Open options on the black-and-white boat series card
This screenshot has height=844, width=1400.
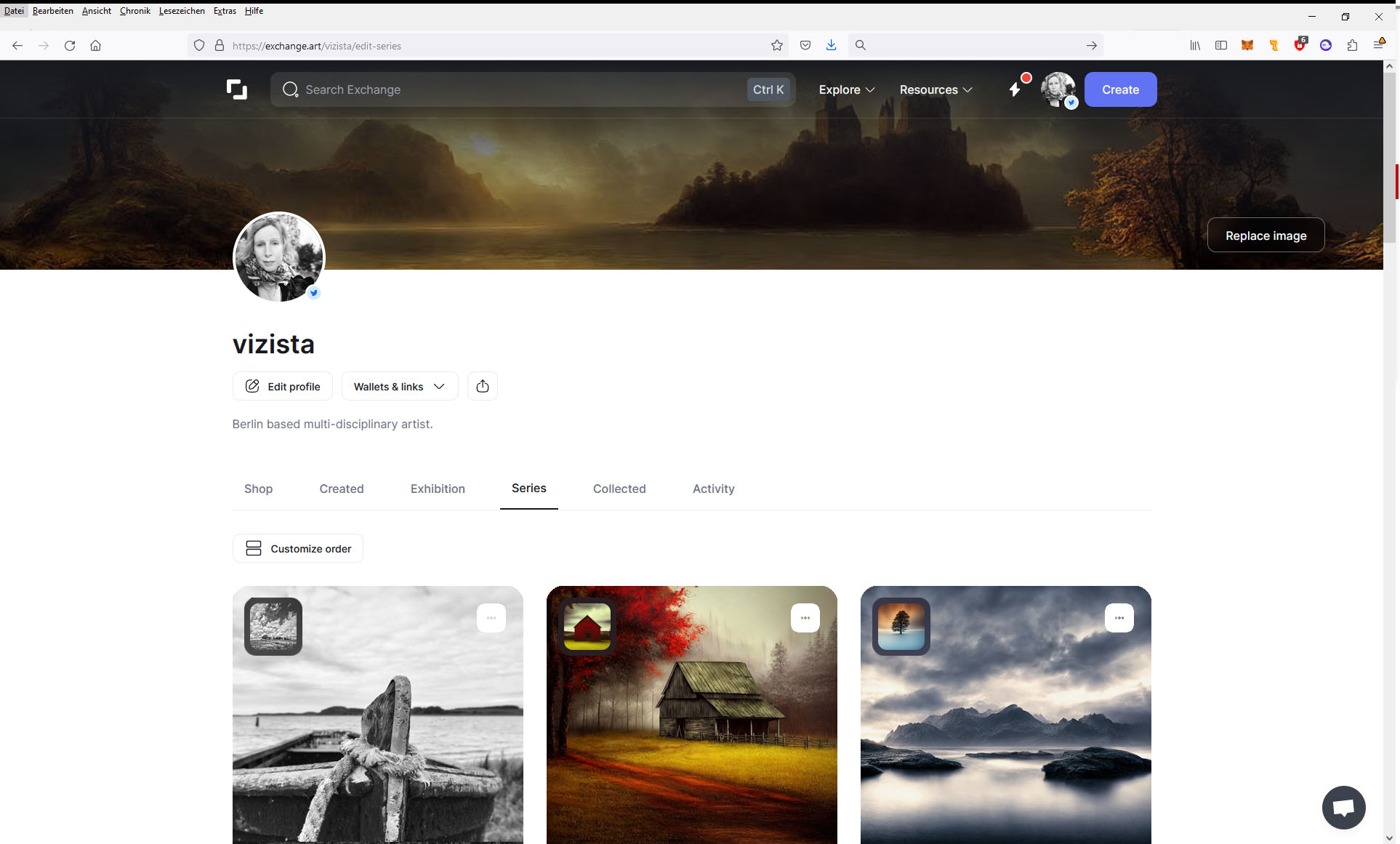(491, 618)
